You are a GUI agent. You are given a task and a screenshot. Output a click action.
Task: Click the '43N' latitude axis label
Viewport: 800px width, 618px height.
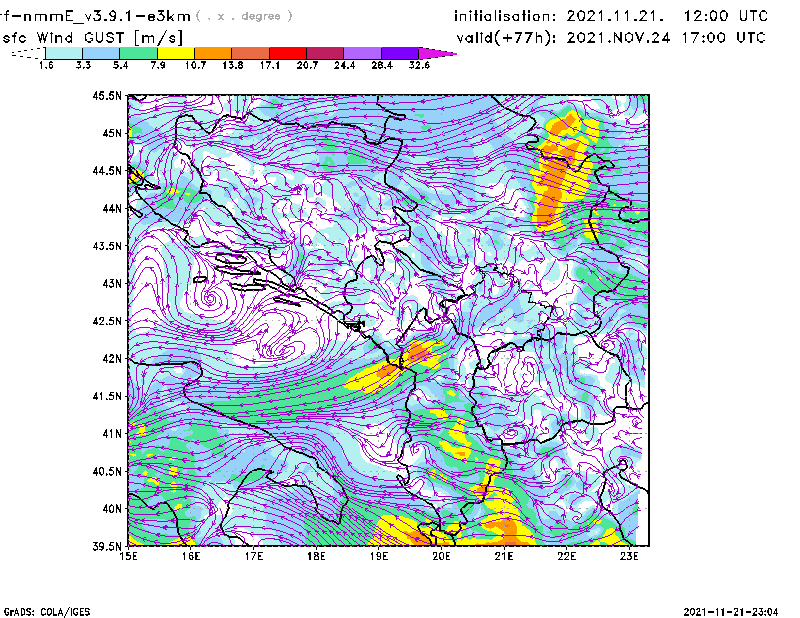point(112,283)
